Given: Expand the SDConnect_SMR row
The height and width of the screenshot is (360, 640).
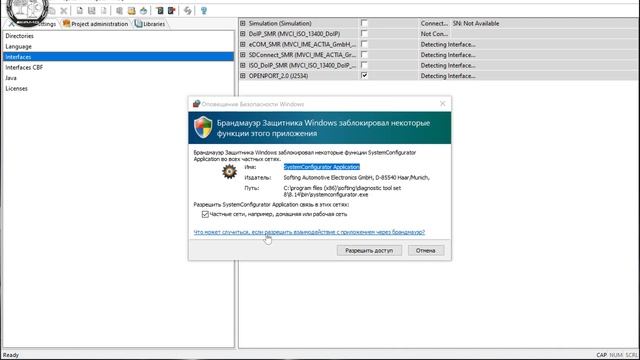Looking at the screenshot, I should (243, 55).
